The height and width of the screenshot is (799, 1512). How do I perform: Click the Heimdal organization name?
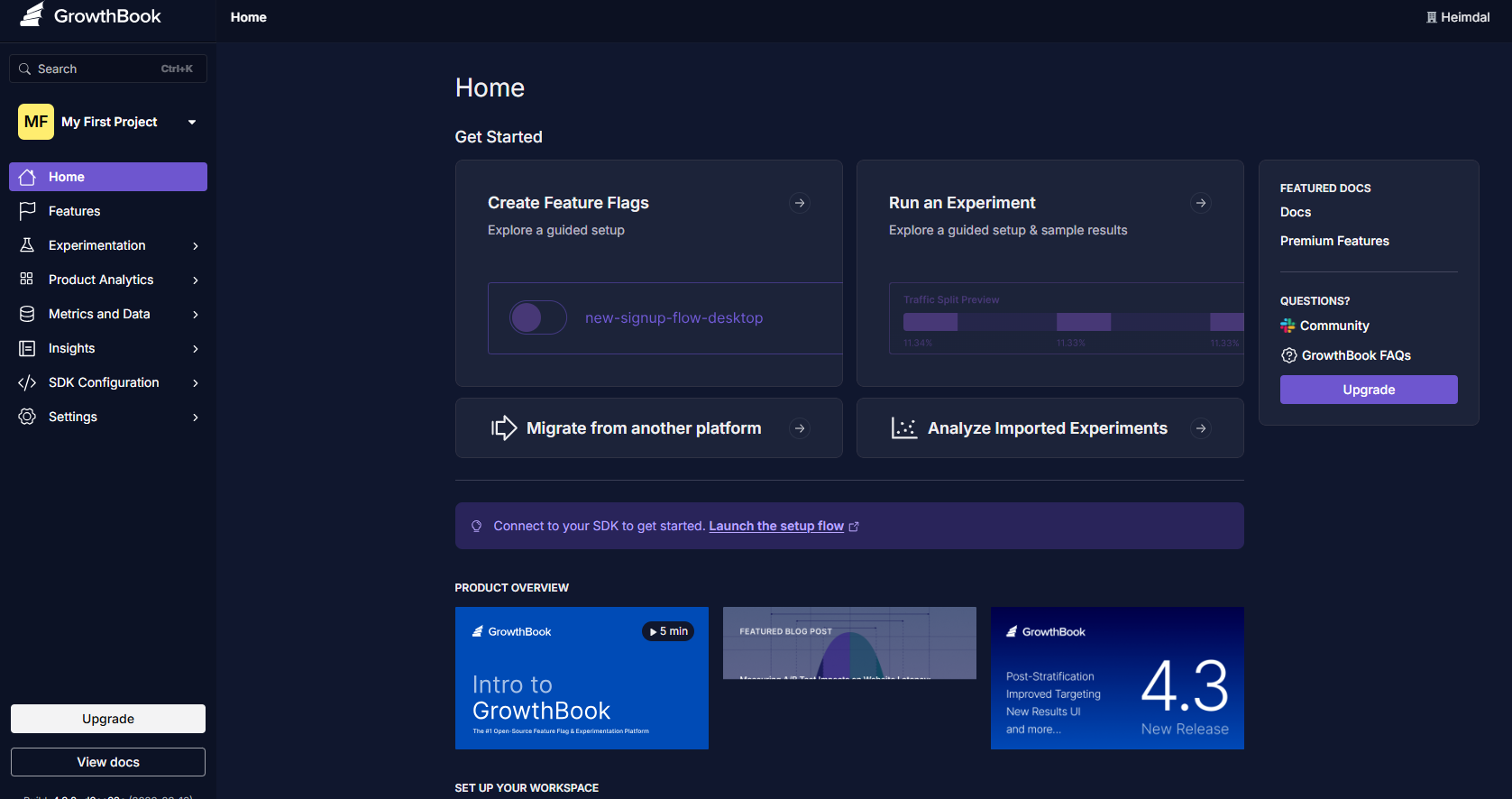(1465, 17)
